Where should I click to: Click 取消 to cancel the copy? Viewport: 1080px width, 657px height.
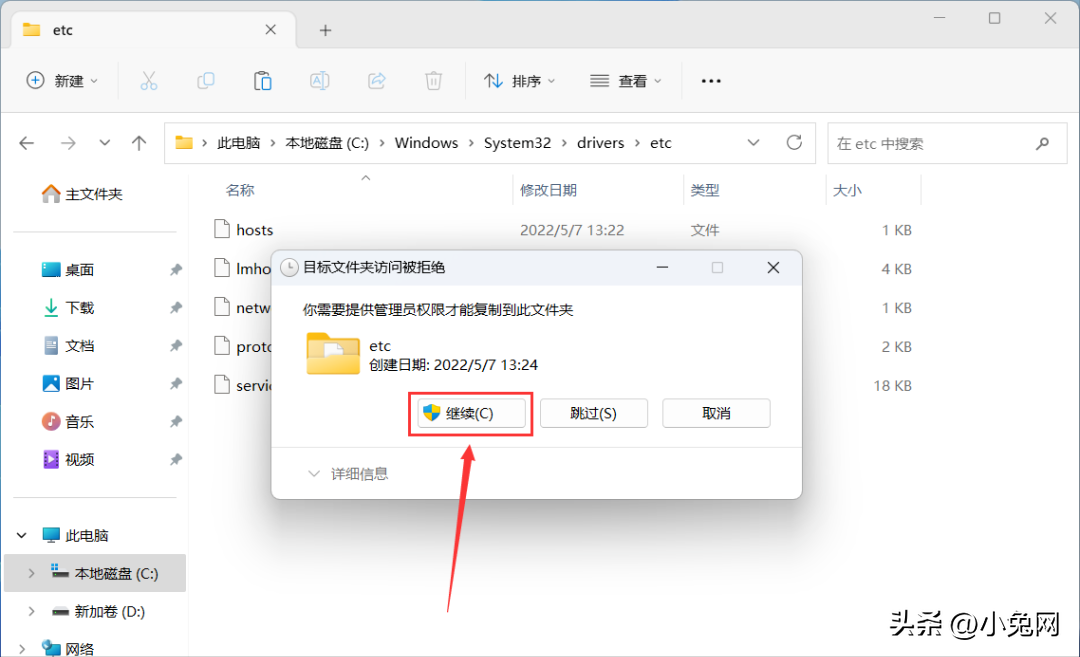coord(716,413)
